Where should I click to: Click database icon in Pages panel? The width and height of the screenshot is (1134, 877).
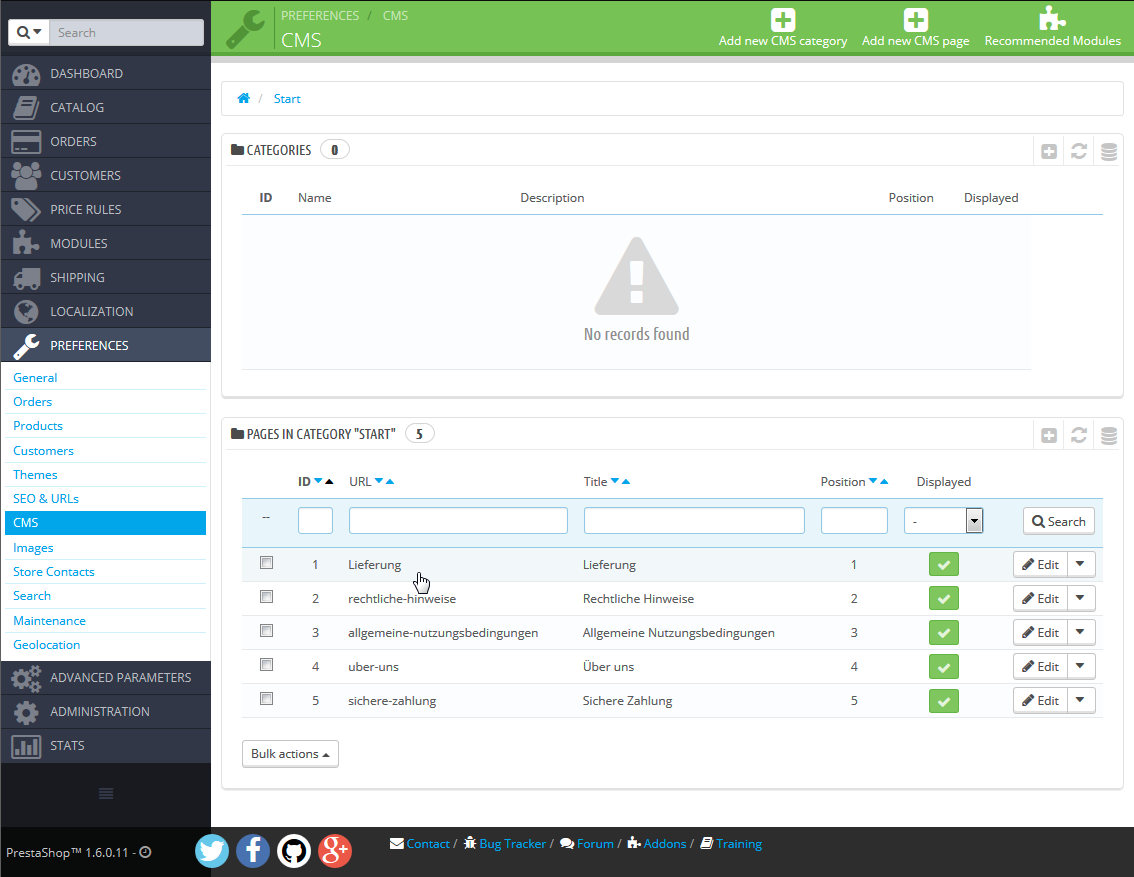[x=1109, y=435]
